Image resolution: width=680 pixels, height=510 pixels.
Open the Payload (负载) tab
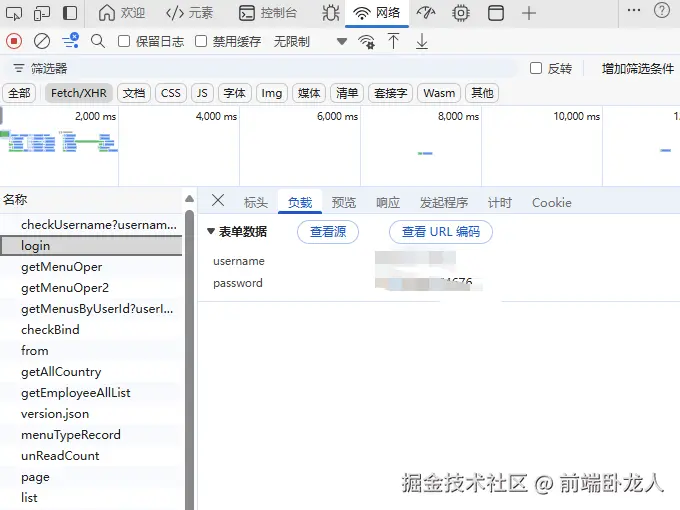click(300, 203)
